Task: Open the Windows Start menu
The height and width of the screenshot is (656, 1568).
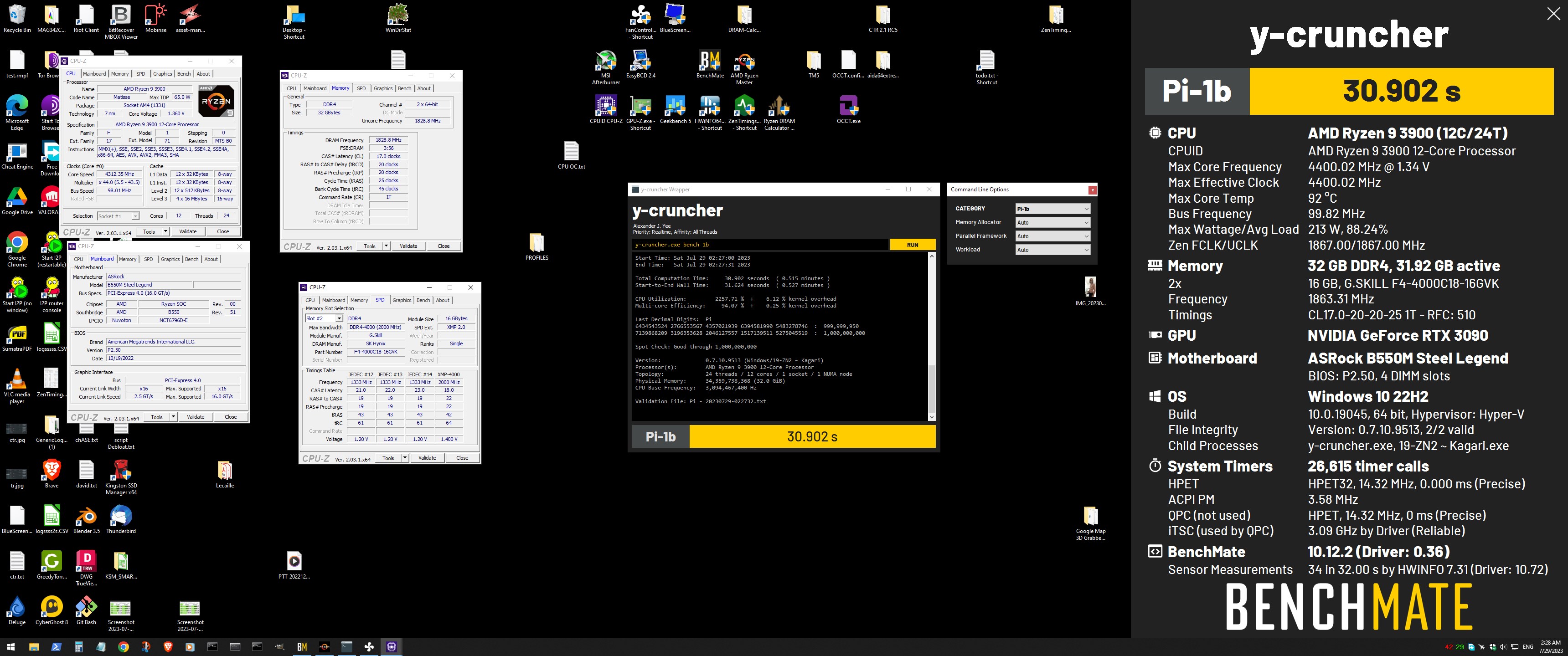Action: pyautogui.click(x=10, y=646)
